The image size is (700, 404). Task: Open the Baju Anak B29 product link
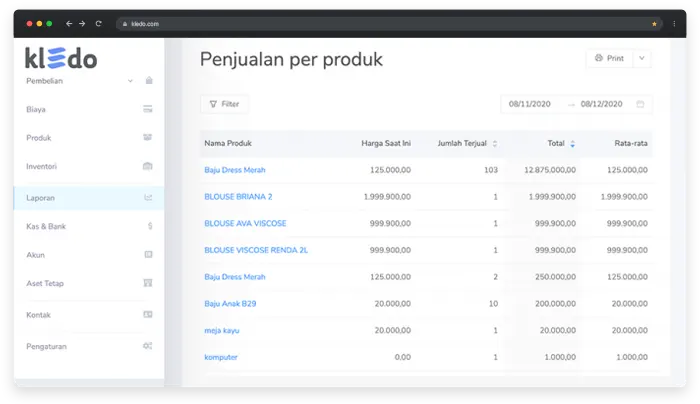coord(230,304)
